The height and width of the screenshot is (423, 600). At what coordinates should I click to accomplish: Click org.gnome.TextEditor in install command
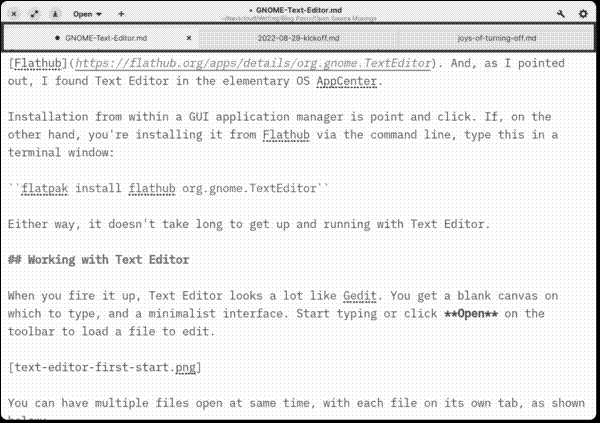[x=249, y=188]
